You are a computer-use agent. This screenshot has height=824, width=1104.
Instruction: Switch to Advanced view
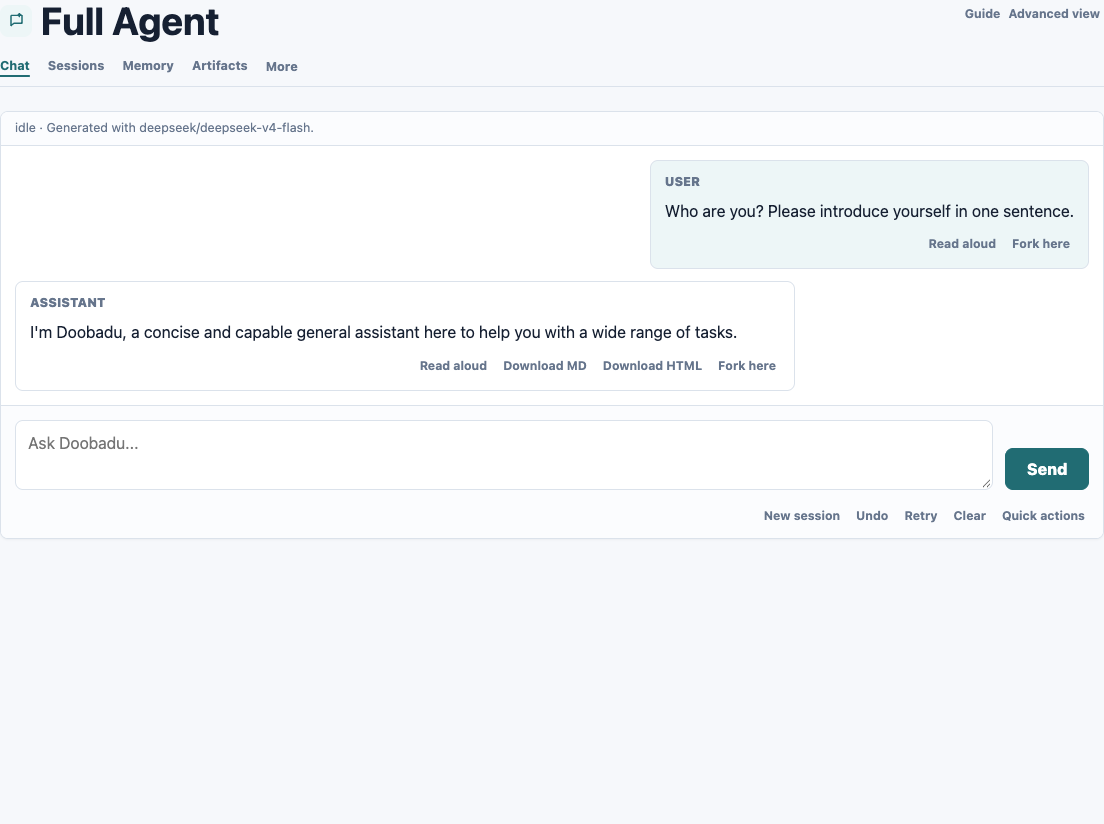(x=1054, y=13)
